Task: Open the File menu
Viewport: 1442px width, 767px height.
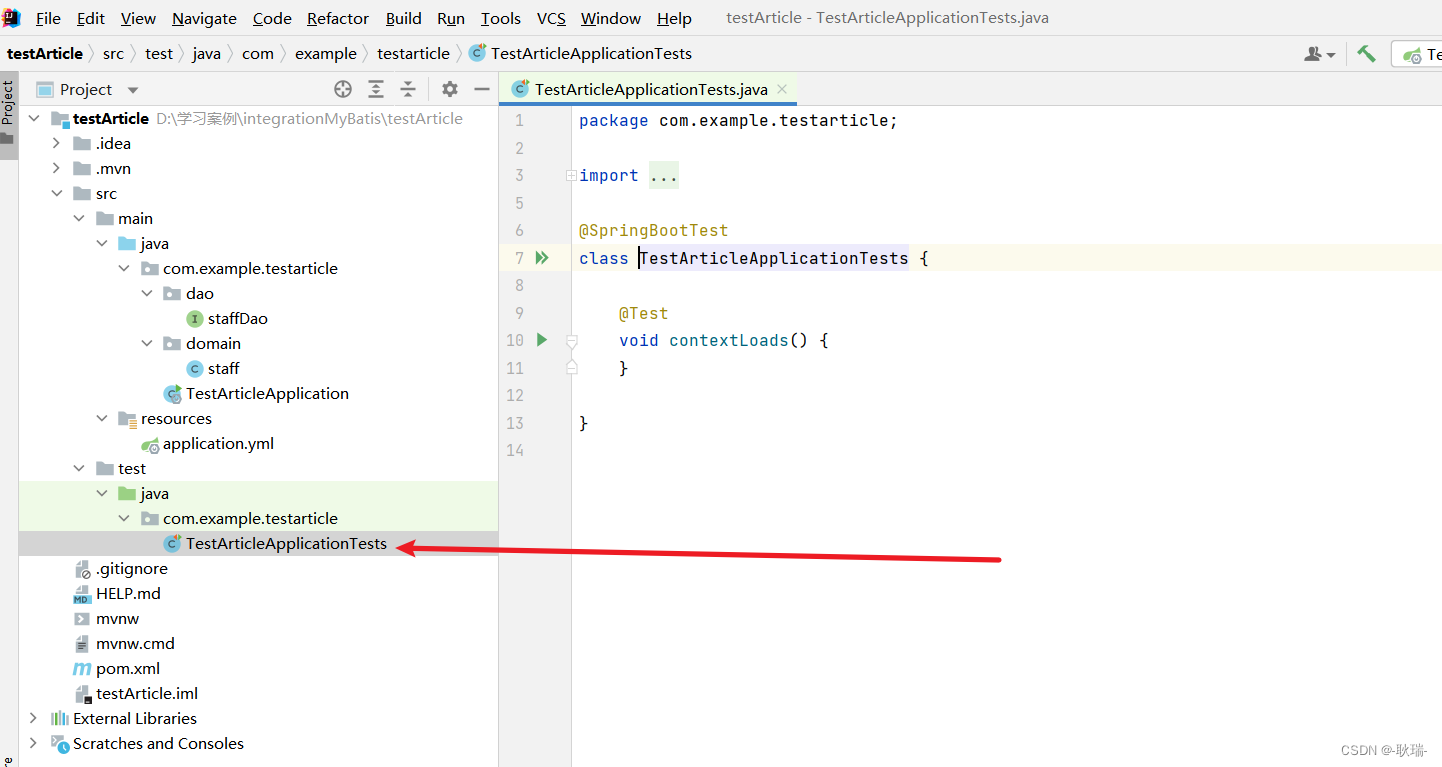Action: [48, 18]
